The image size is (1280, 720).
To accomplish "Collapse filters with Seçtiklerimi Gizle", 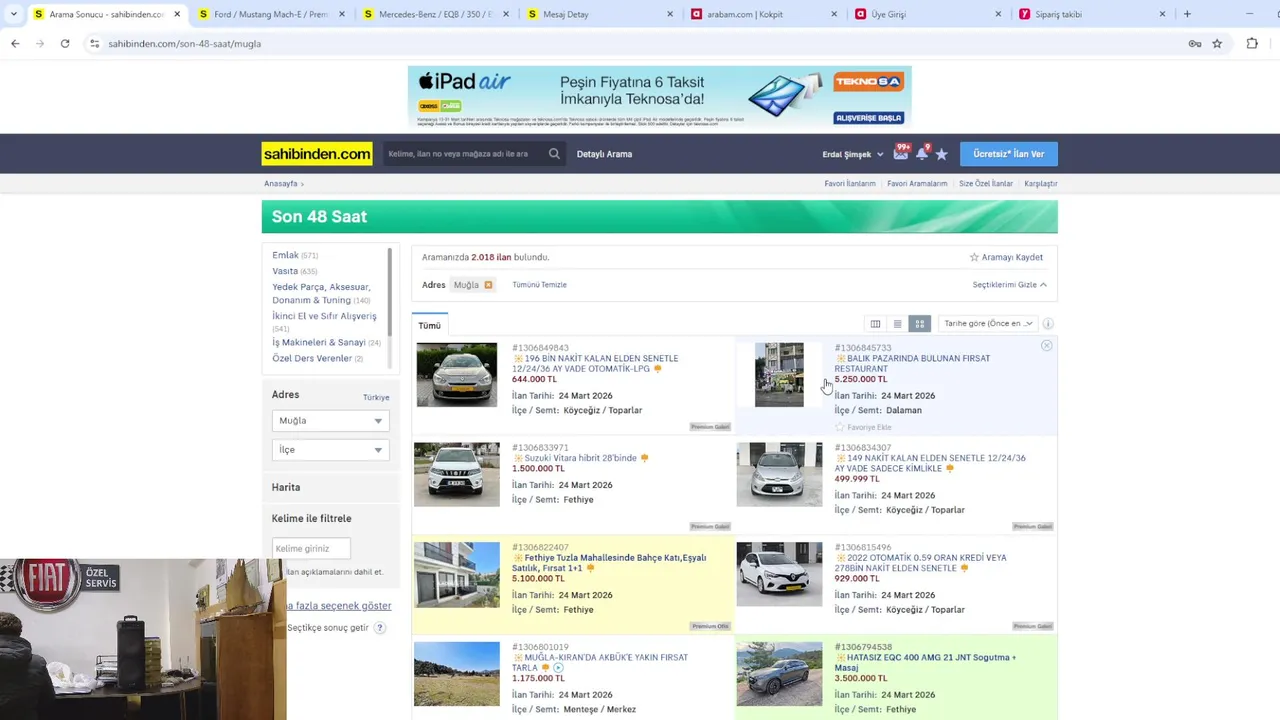I will [1009, 285].
